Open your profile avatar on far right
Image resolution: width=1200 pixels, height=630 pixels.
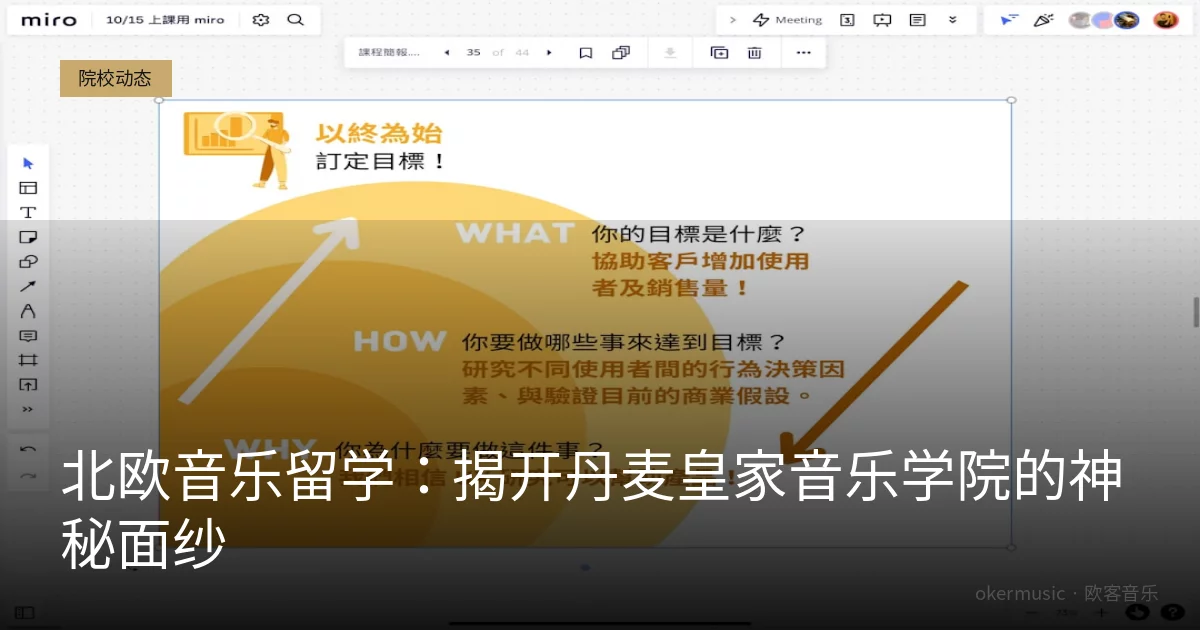(1165, 20)
